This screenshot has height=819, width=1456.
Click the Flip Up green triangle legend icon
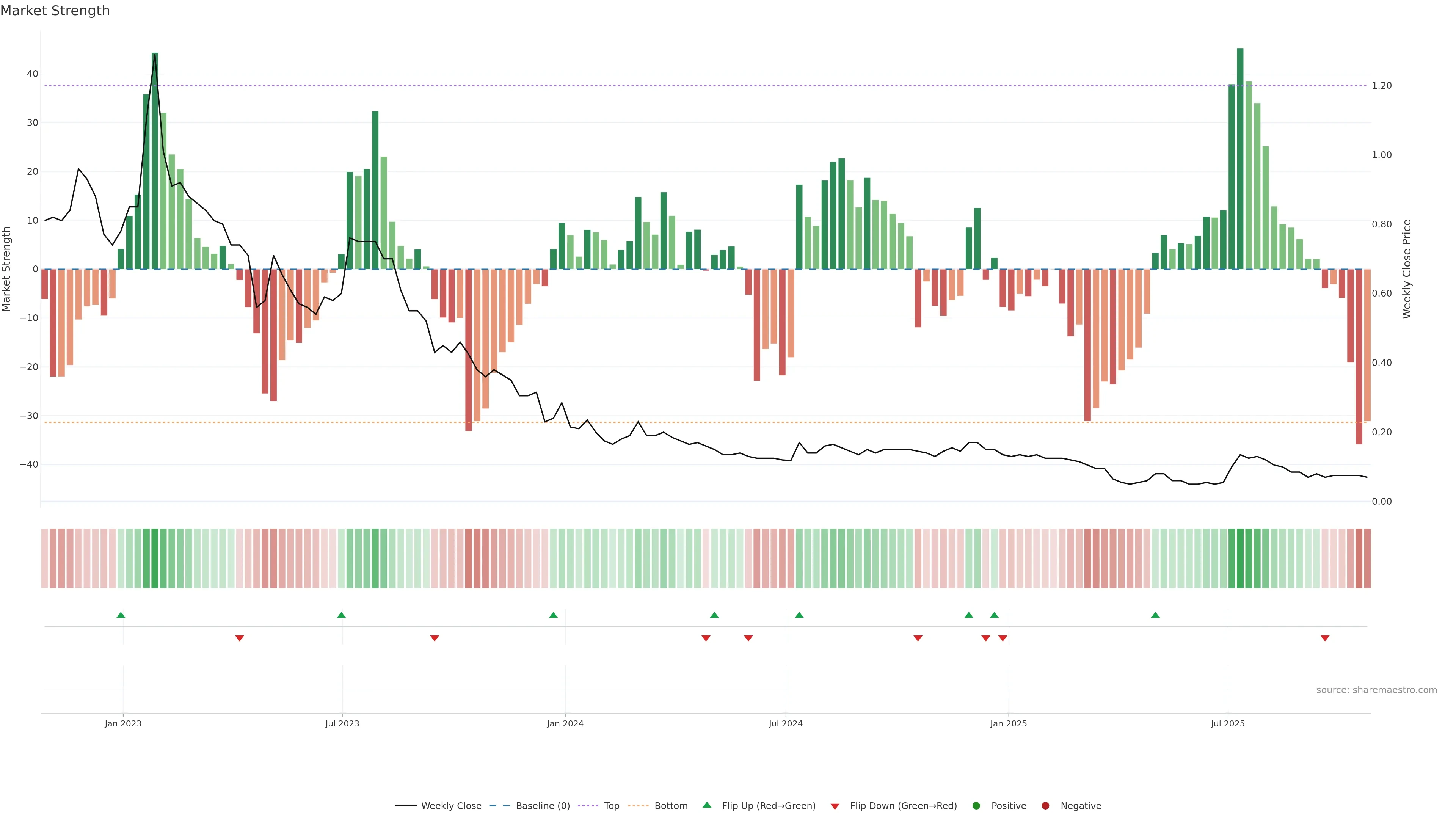(x=706, y=805)
